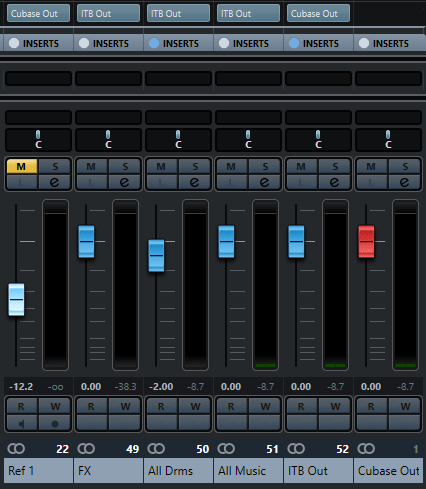Select the Ref 1 channel name label
Viewport: 426px width, 489px height.
[x=38, y=471]
